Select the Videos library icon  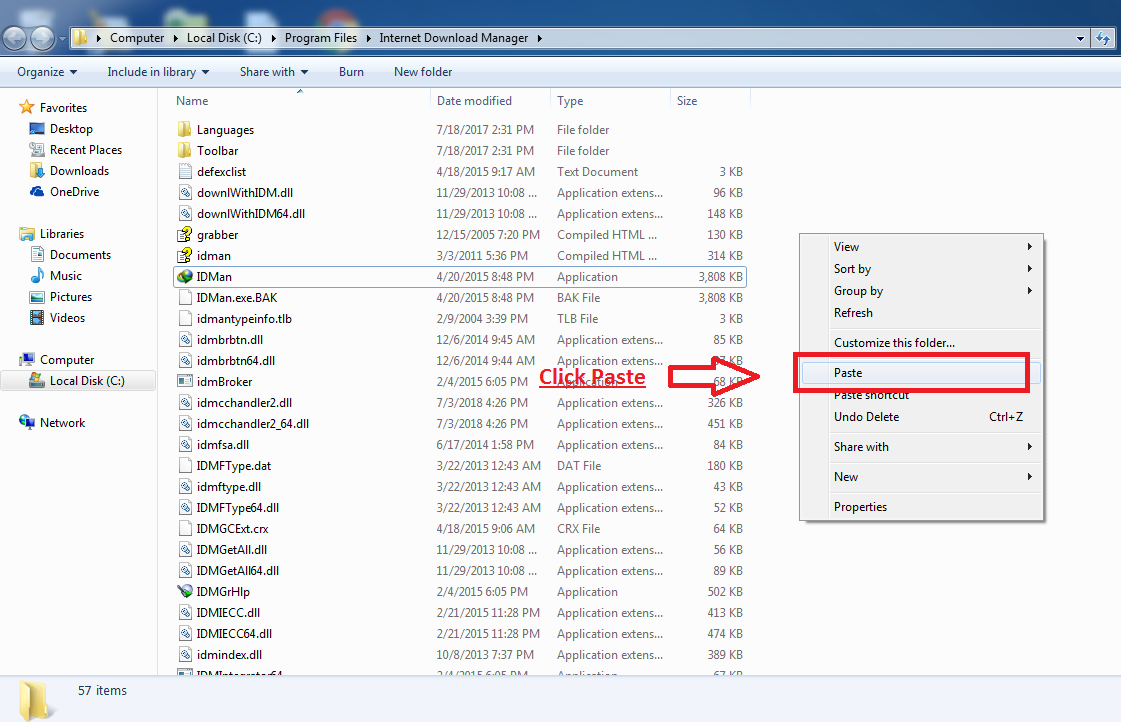pos(36,318)
